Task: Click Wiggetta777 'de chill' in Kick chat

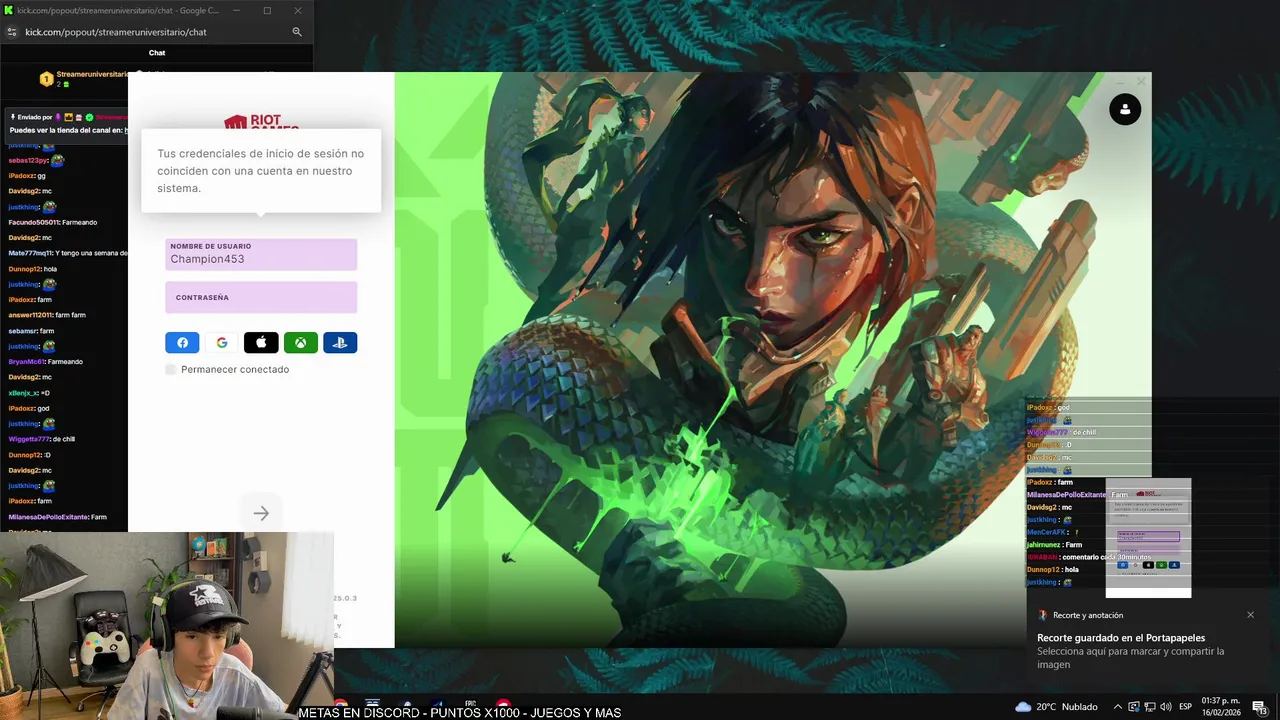Action: (42, 439)
